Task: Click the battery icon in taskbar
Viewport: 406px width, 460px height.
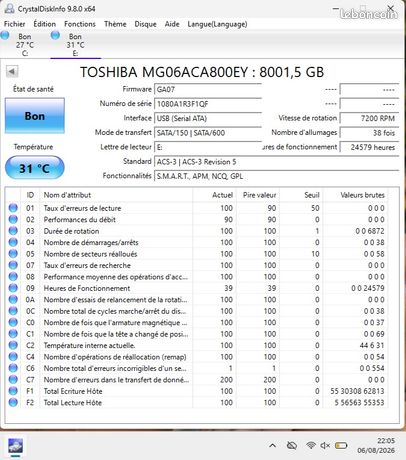Action: point(341,445)
